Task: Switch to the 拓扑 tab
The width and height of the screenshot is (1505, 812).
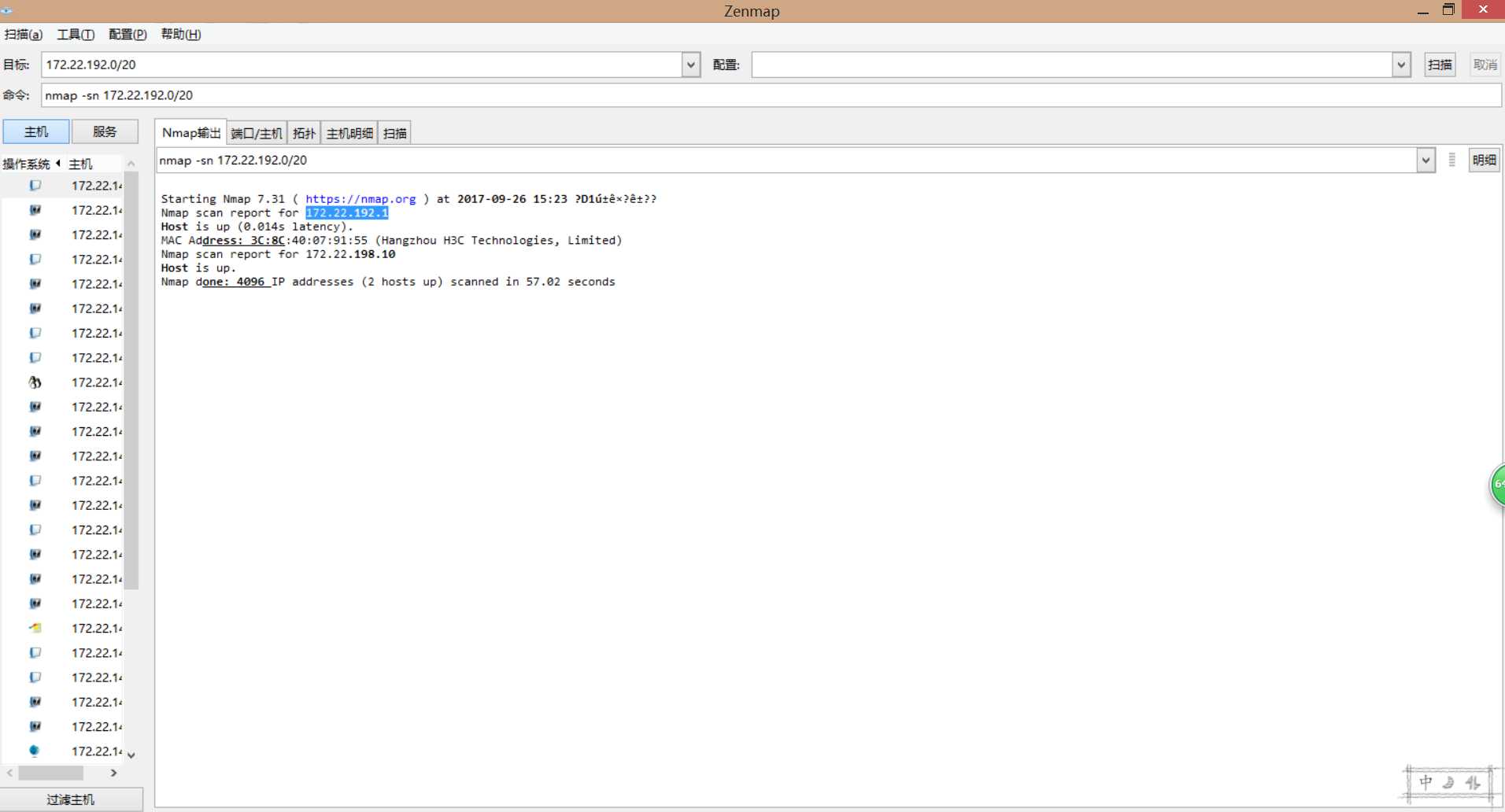Action: coord(304,133)
